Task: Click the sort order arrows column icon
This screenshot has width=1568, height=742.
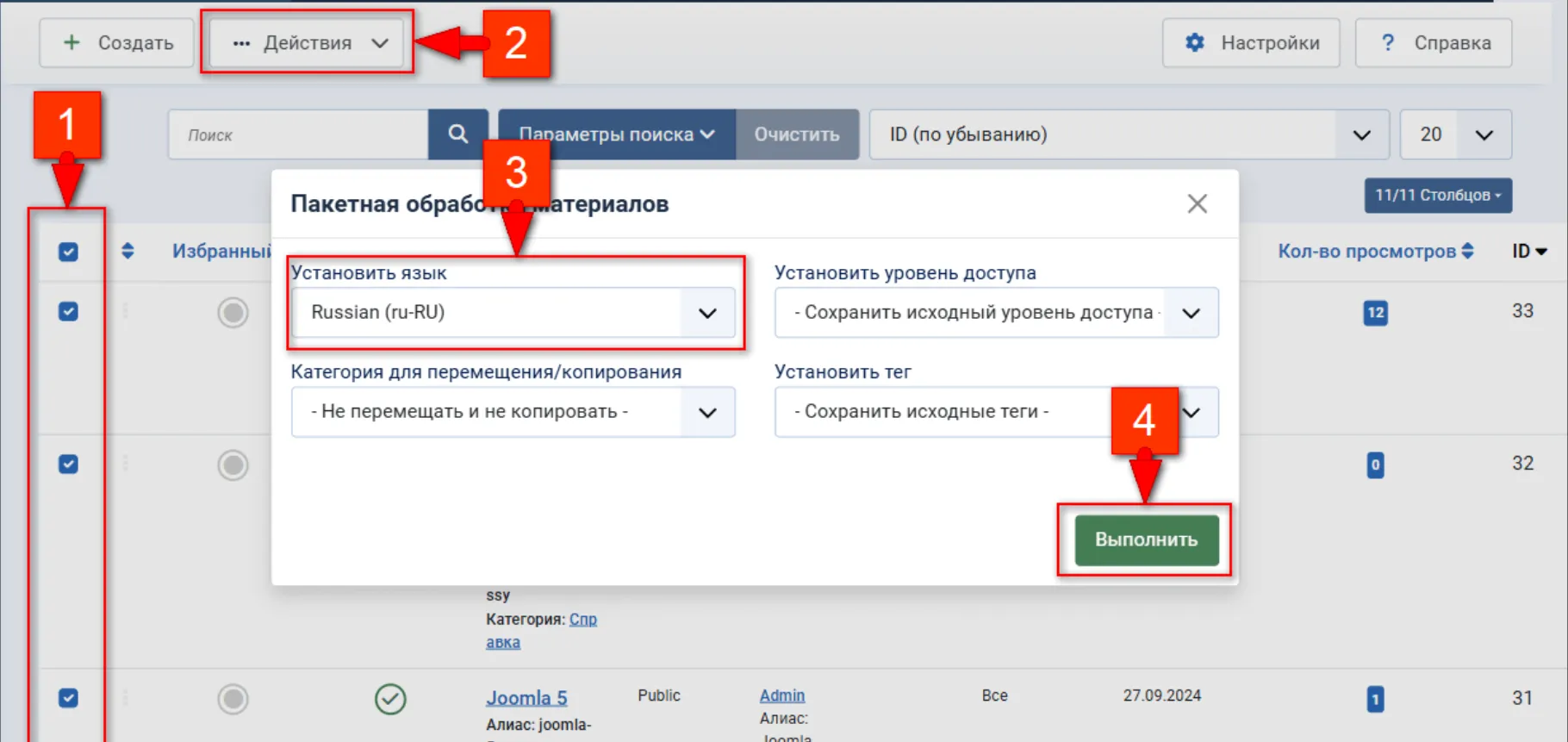Action: point(128,252)
